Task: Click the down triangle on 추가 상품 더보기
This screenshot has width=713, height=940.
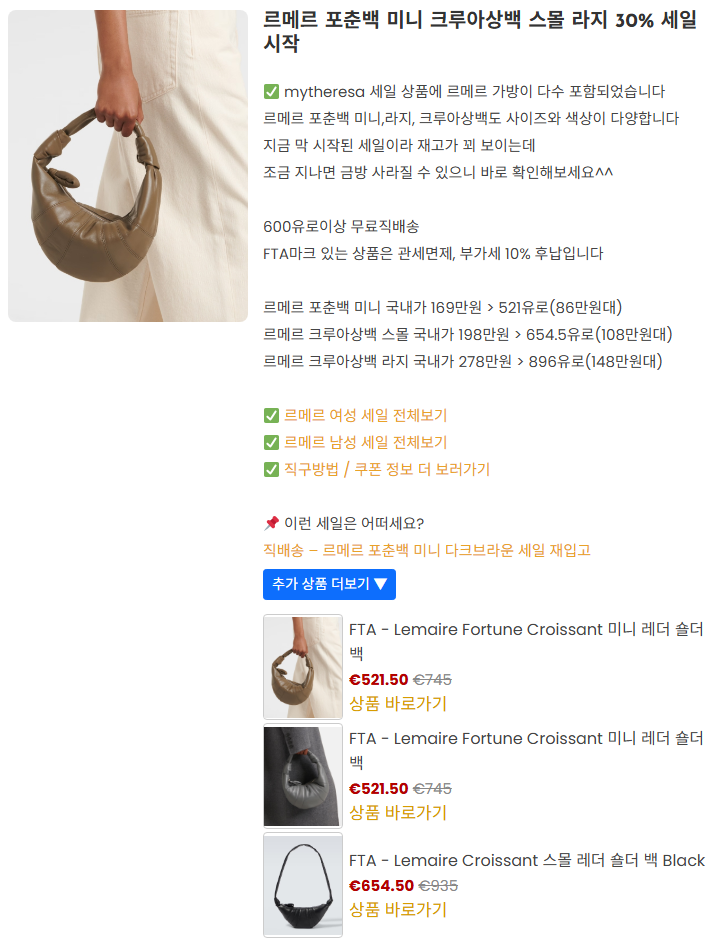Action: (381, 584)
